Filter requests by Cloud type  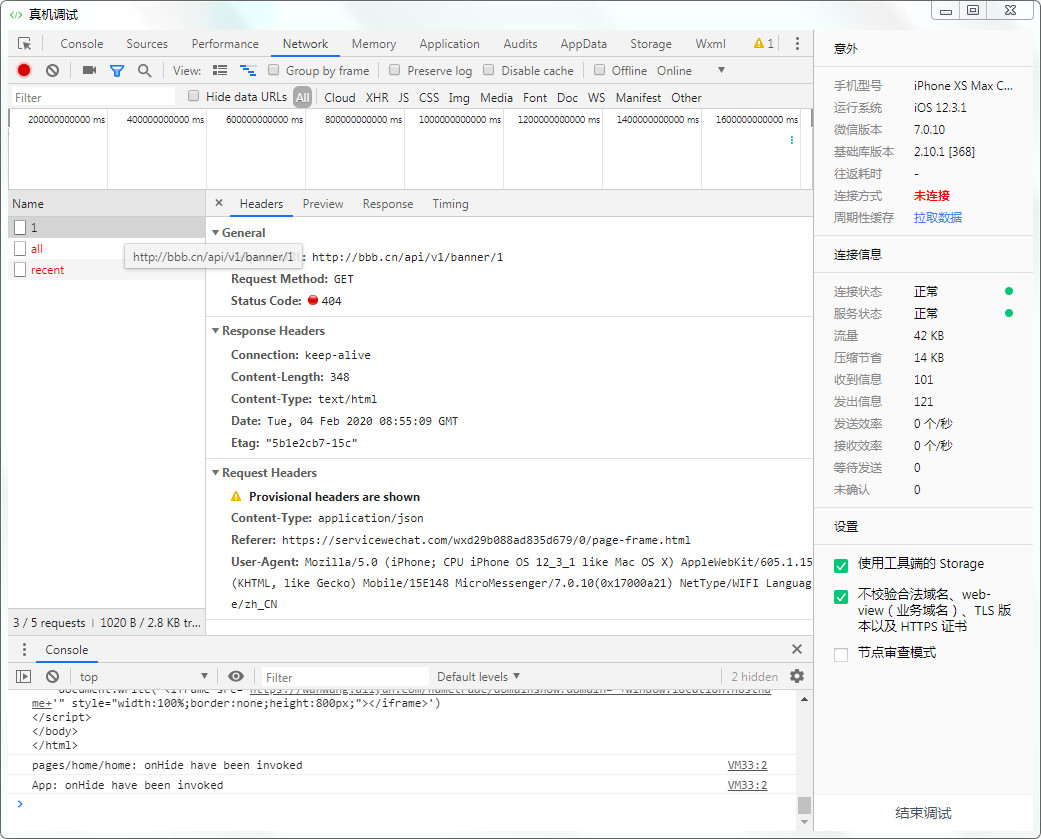click(x=339, y=98)
